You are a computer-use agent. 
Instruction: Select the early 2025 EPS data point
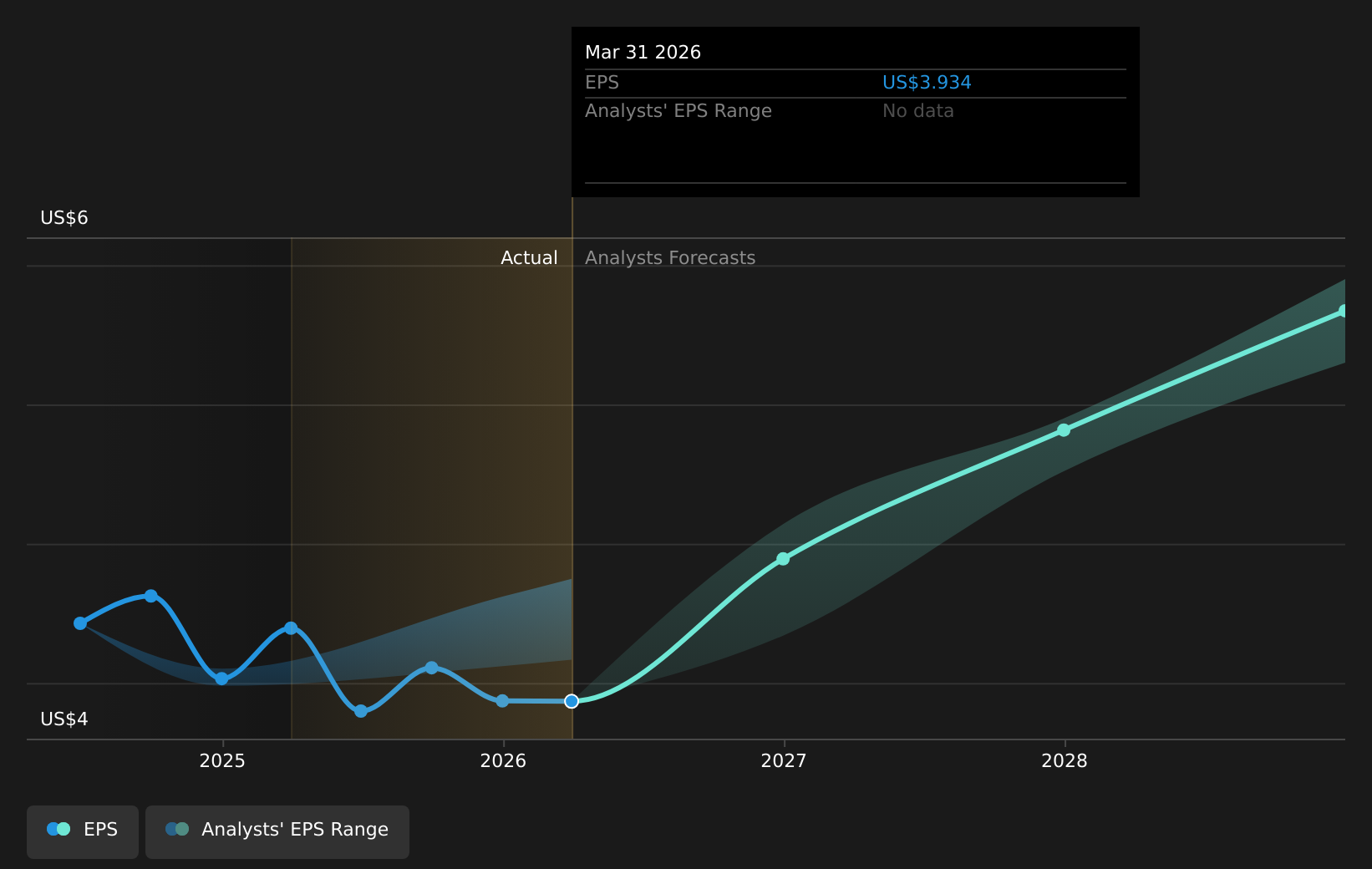click(x=221, y=678)
